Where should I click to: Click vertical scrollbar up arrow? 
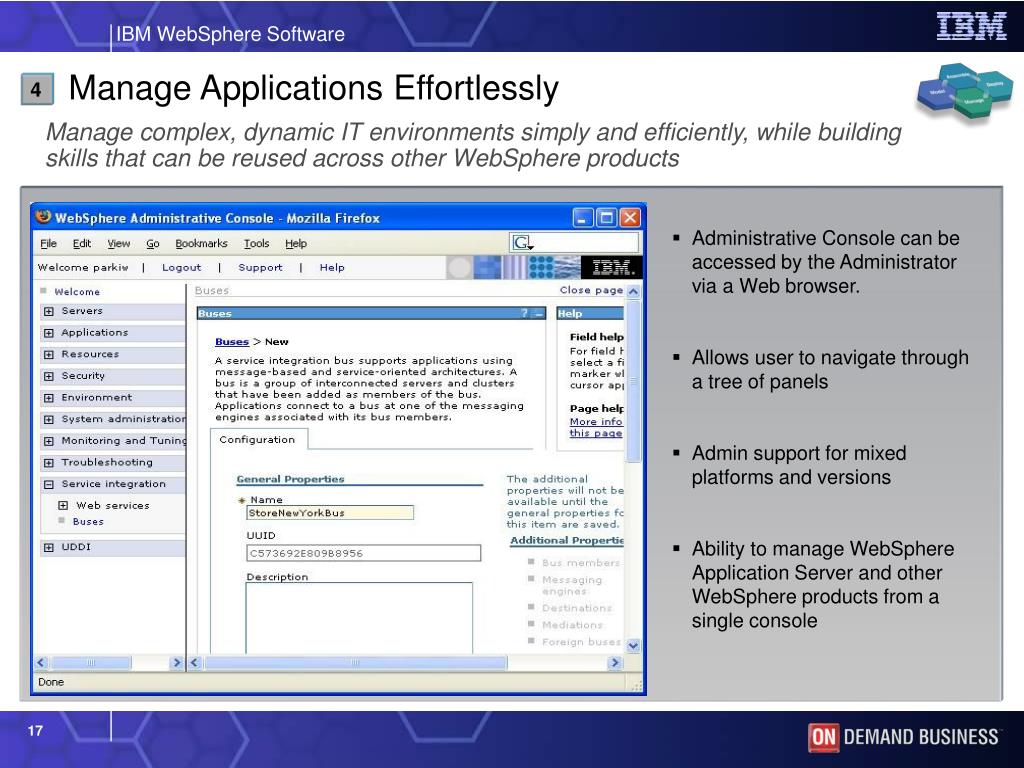point(633,291)
